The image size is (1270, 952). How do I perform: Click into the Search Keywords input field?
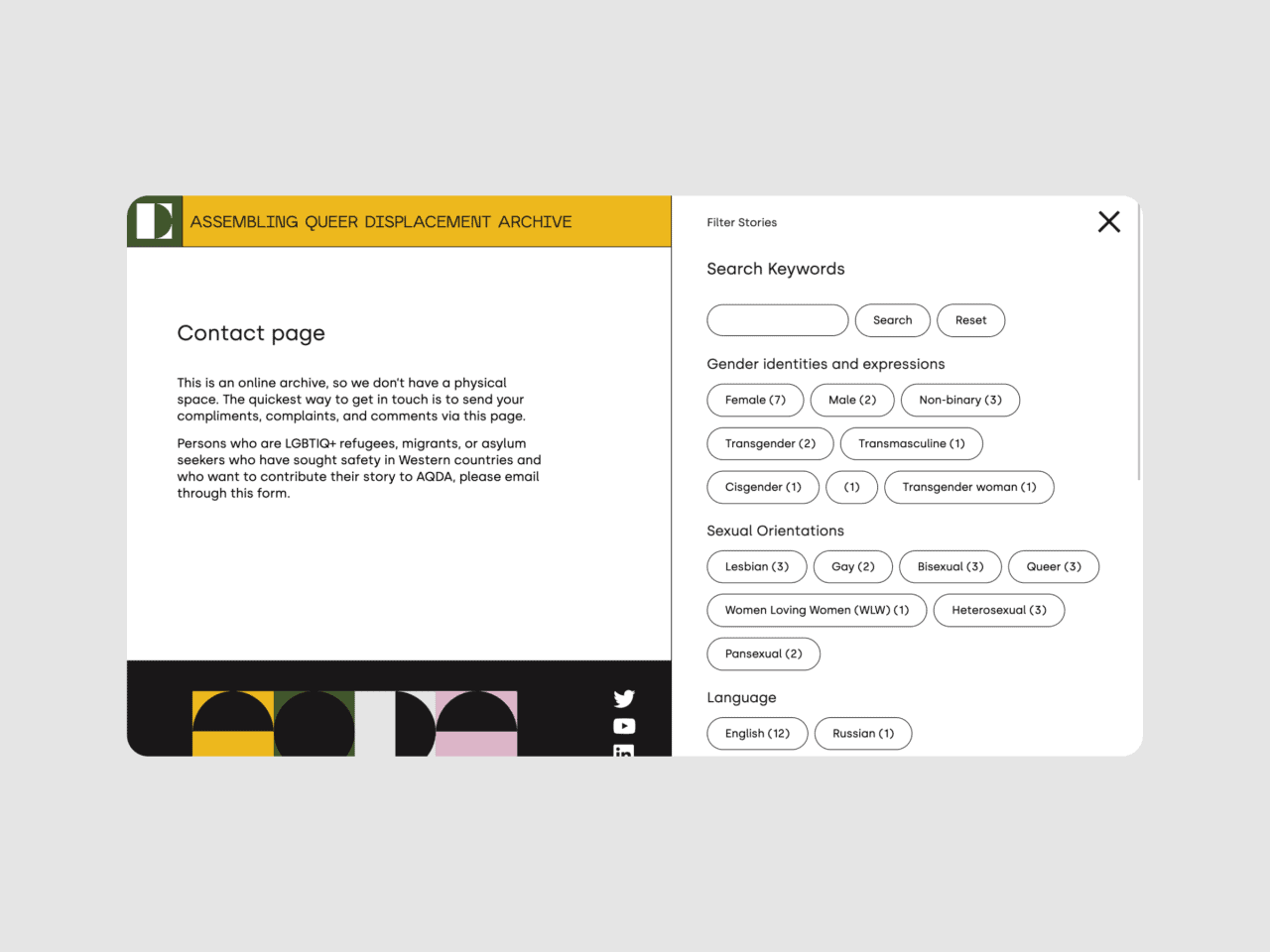tap(778, 320)
